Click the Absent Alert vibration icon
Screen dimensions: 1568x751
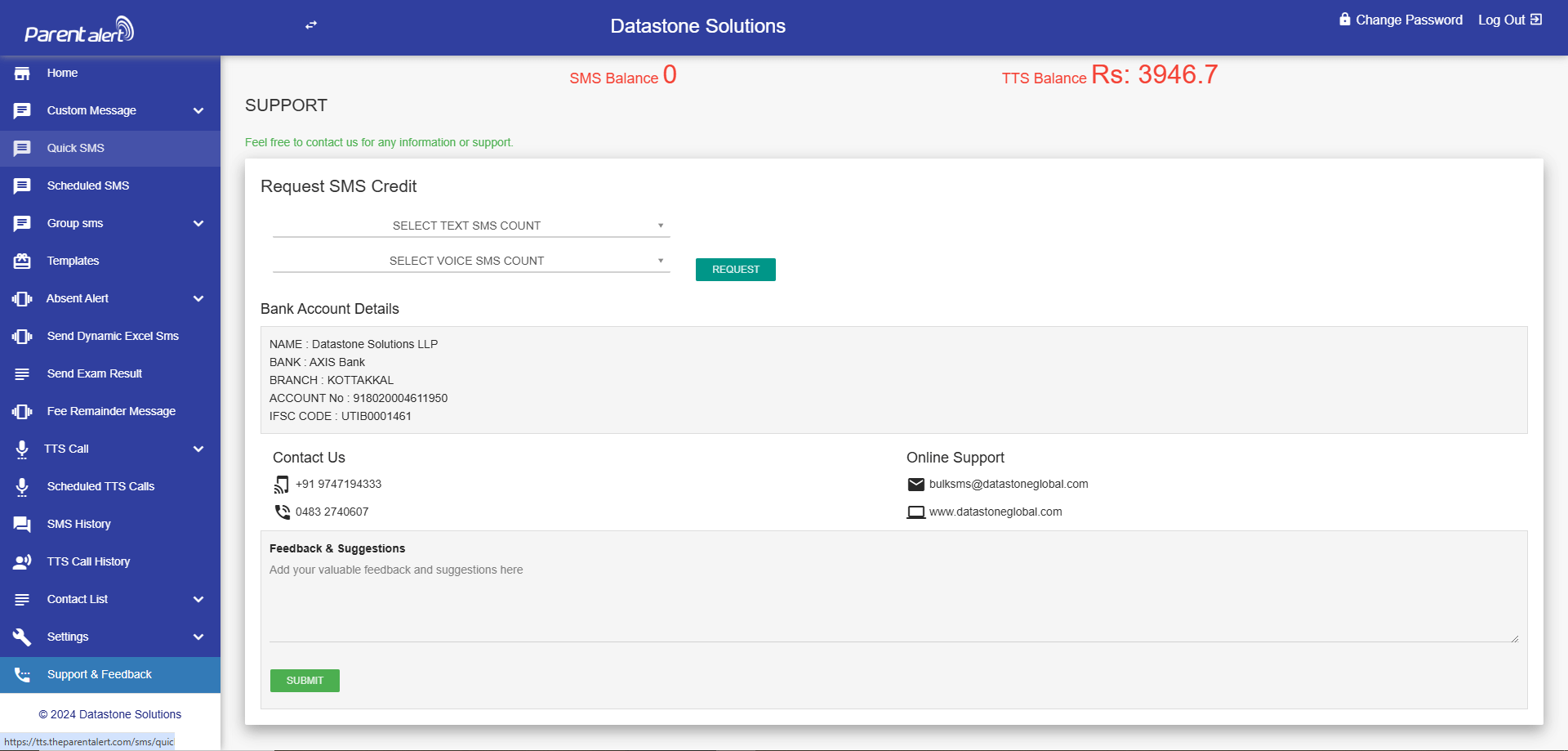tap(22, 299)
